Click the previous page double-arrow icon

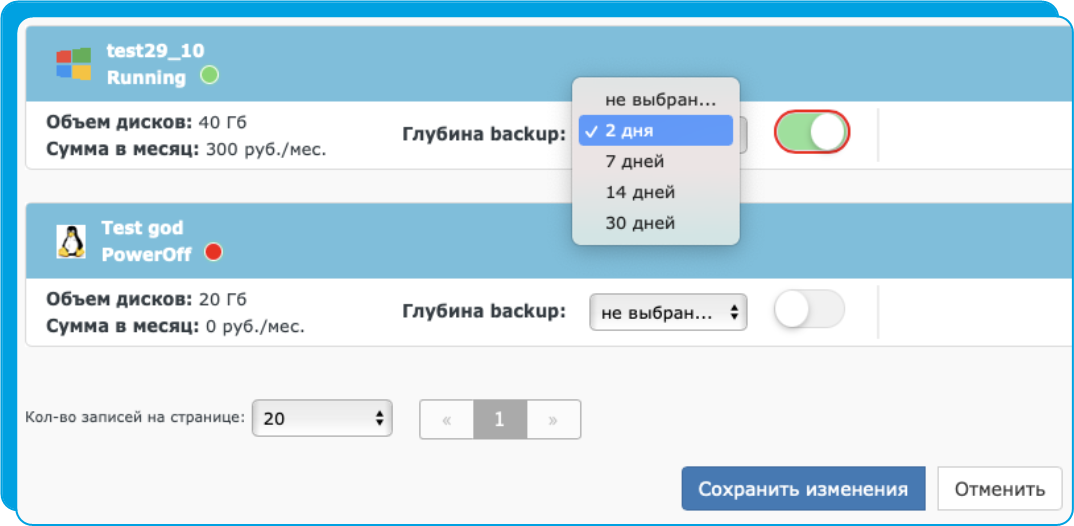(x=447, y=419)
